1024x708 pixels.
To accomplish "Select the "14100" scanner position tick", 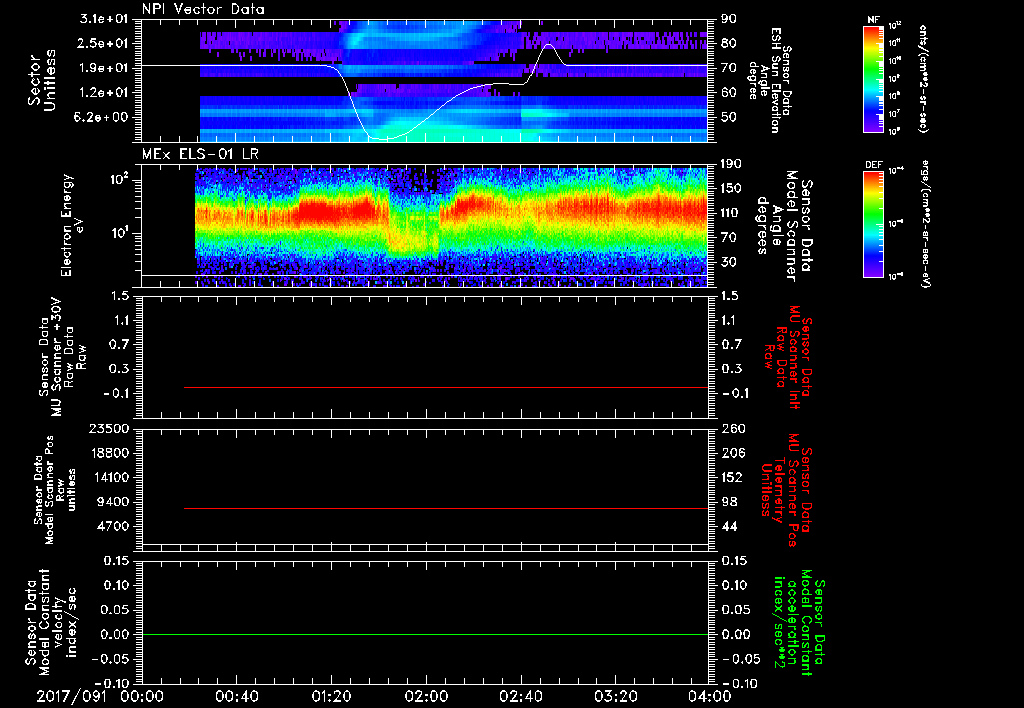I will tap(108, 477).
